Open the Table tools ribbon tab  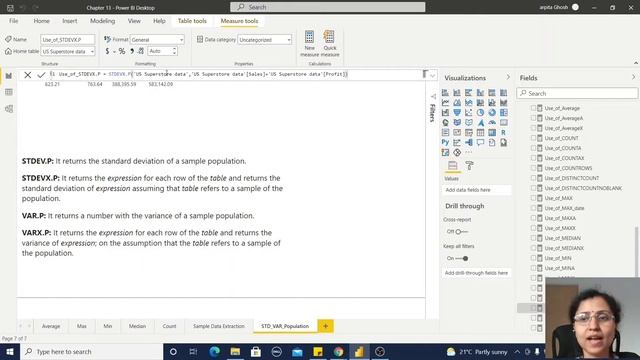point(192,21)
